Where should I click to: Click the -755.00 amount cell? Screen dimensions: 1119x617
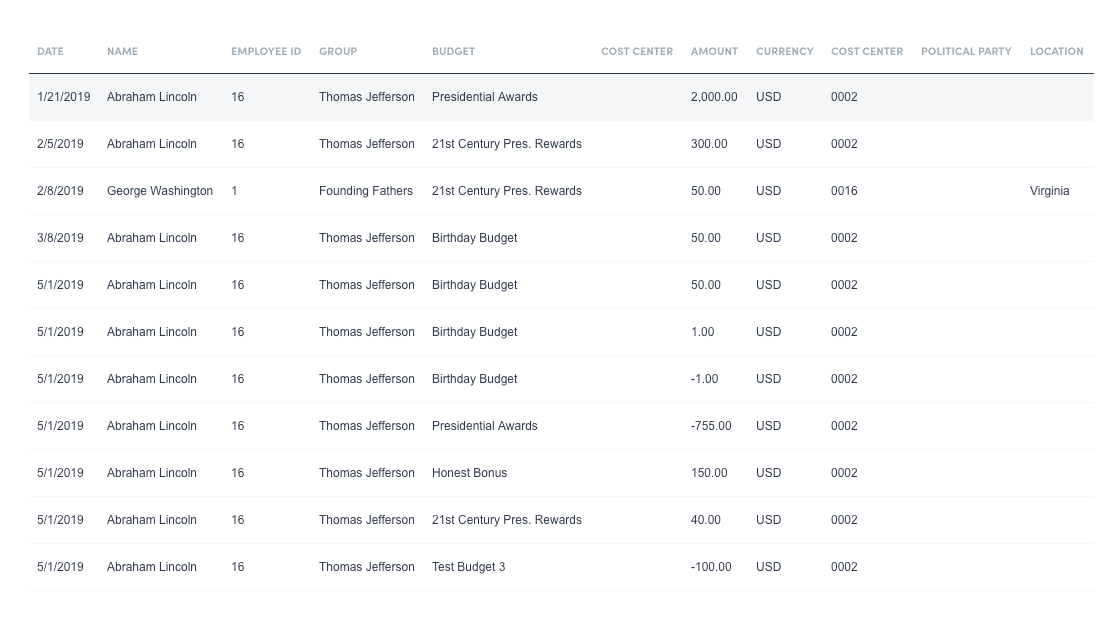click(709, 425)
